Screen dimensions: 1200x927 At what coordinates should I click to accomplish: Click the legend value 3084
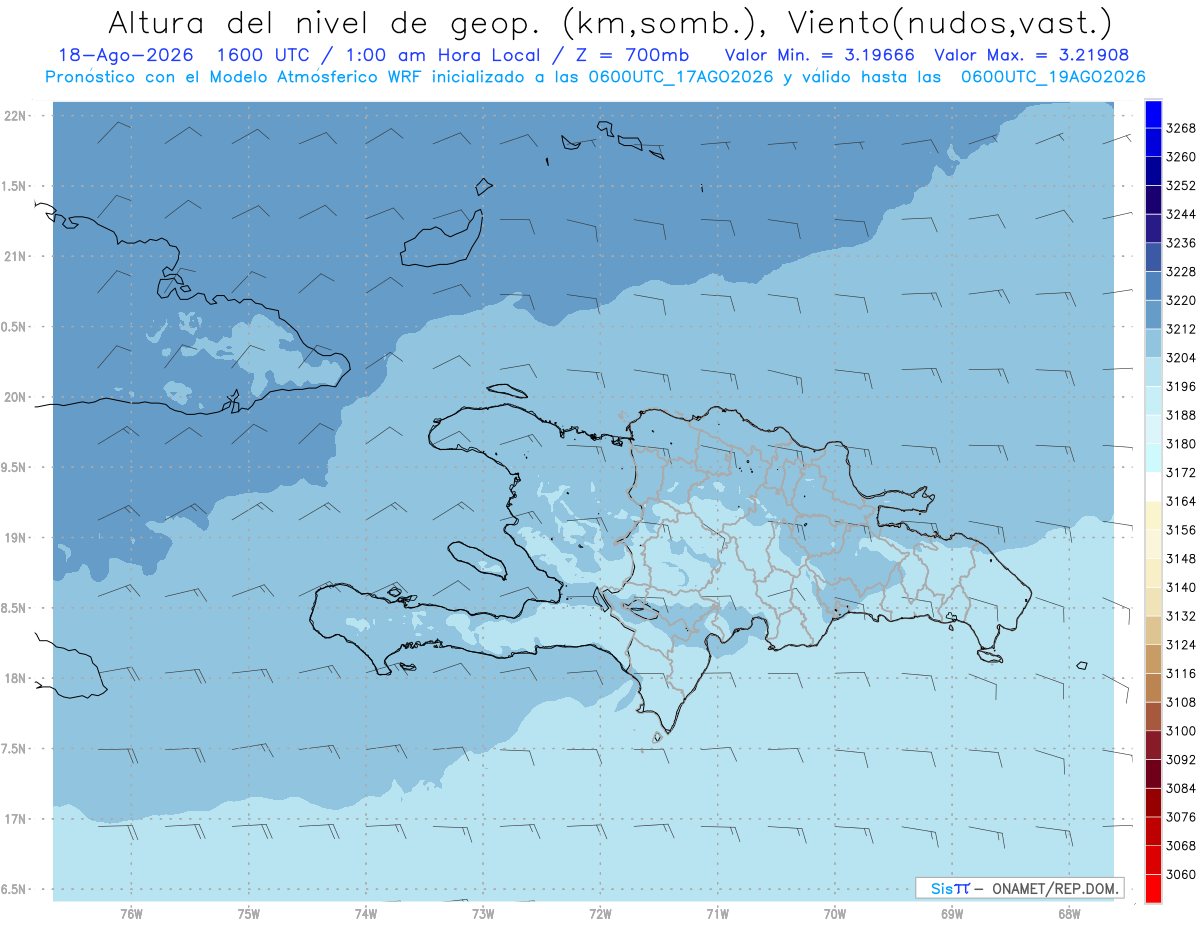click(1181, 789)
